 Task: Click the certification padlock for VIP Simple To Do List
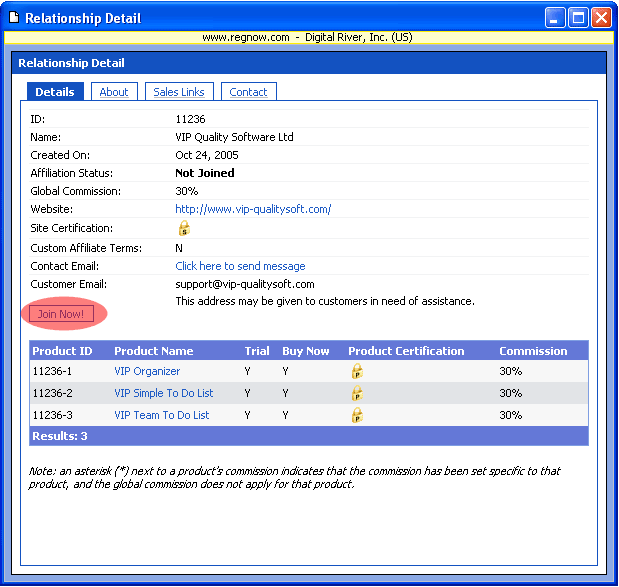click(357, 393)
